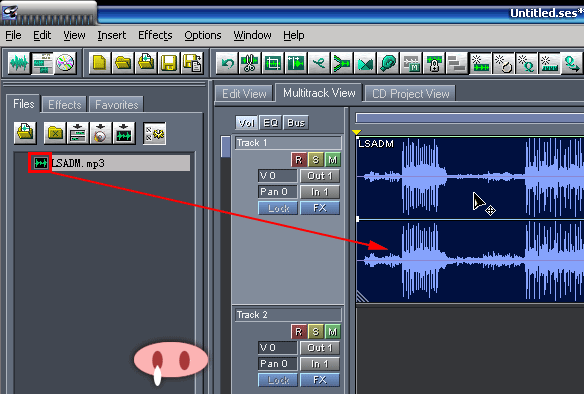Open the Insert menu

(x=111, y=35)
